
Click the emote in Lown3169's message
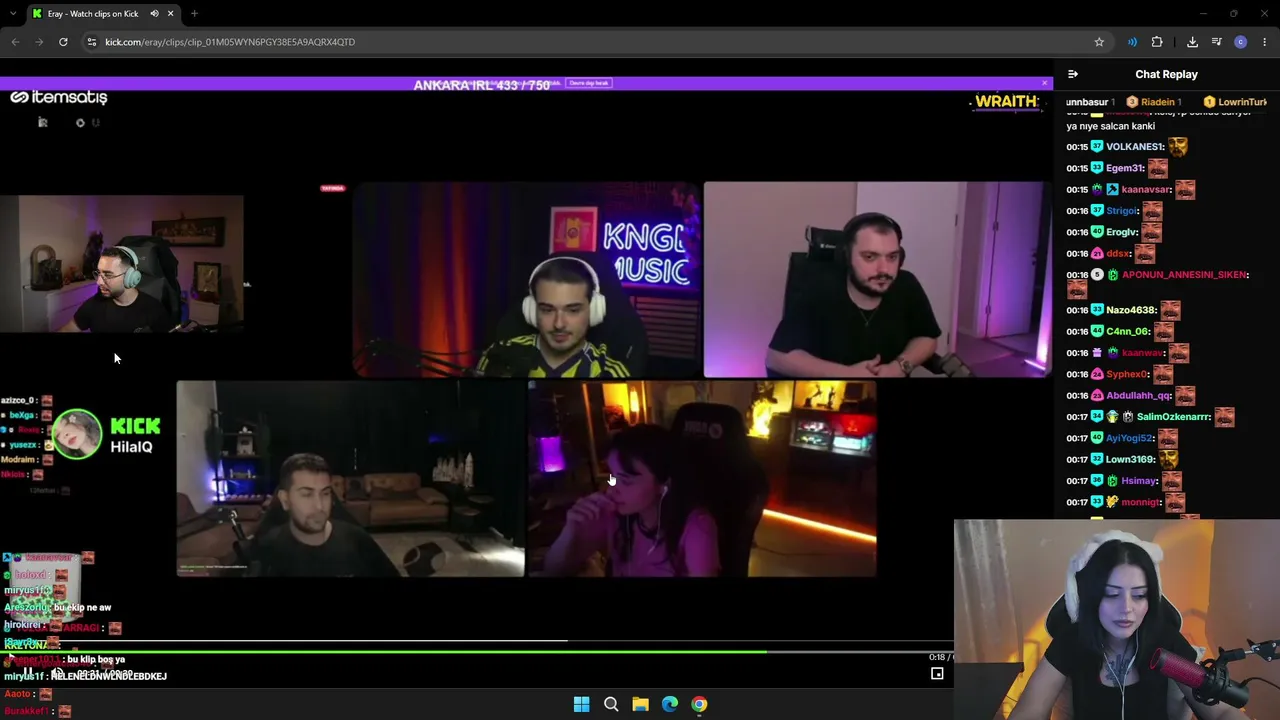tap(1169, 460)
